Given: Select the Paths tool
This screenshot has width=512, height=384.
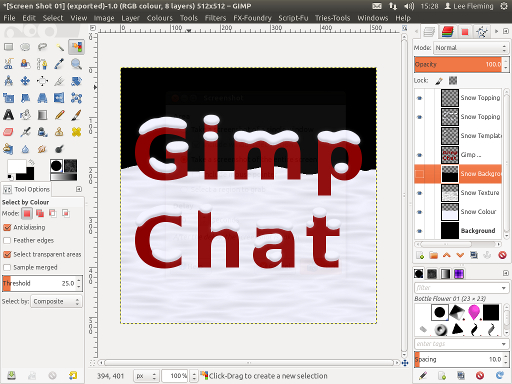Looking at the screenshot, I should click(42, 64).
